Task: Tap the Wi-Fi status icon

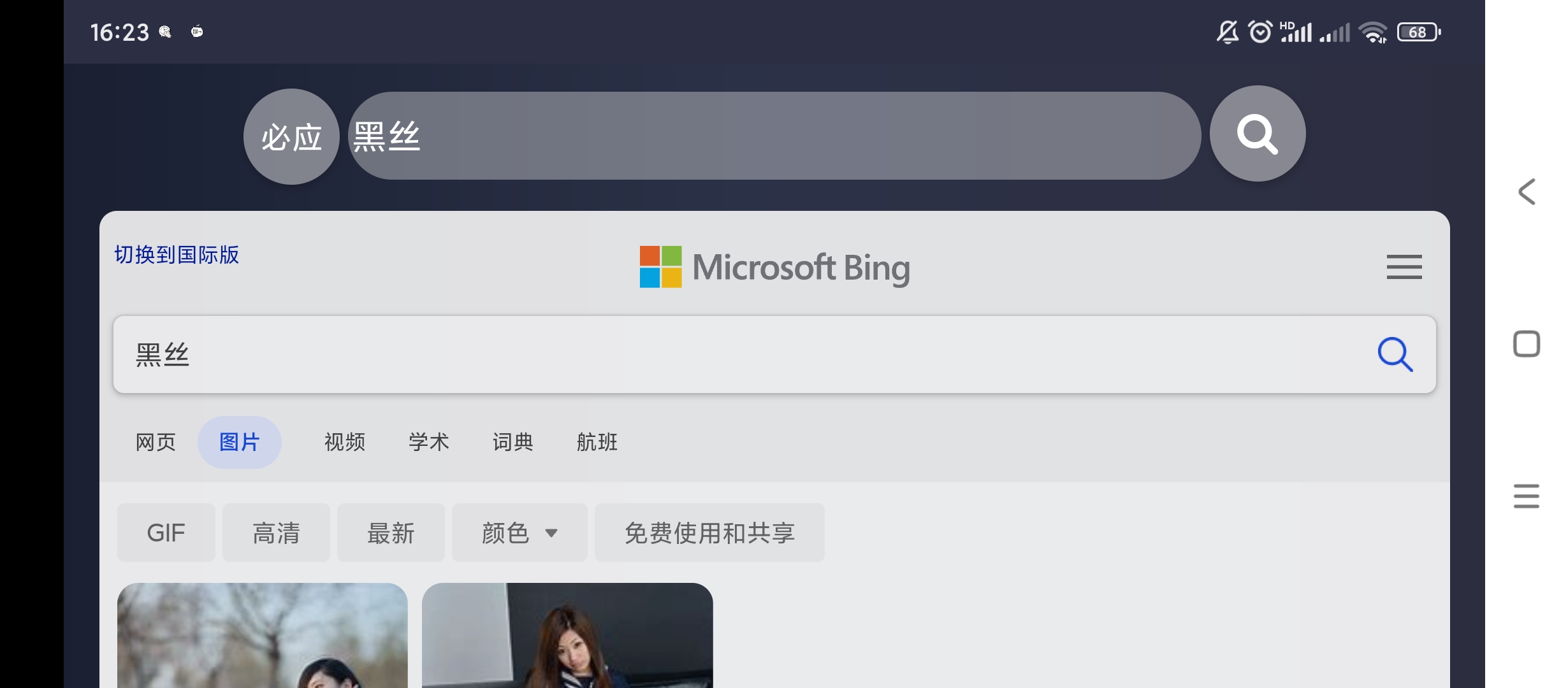Action: (x=1372, y=32)
